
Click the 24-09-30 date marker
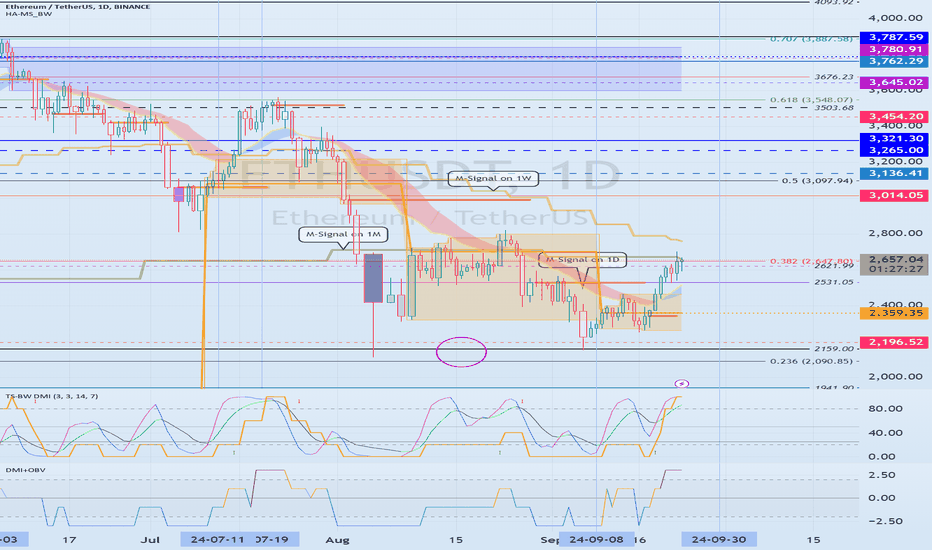719,540
